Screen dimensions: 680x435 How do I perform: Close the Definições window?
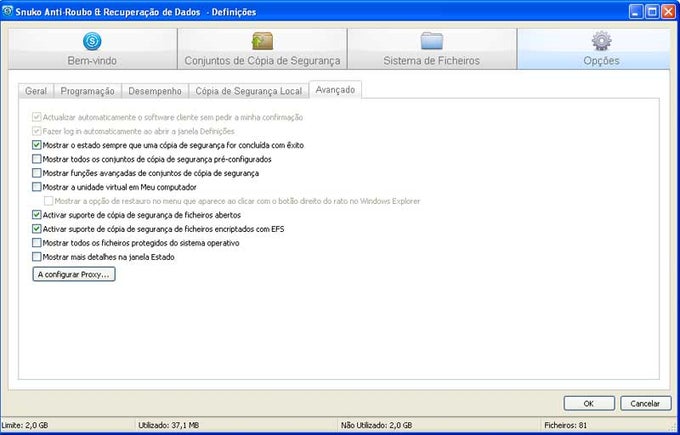(x=668, y=12)
